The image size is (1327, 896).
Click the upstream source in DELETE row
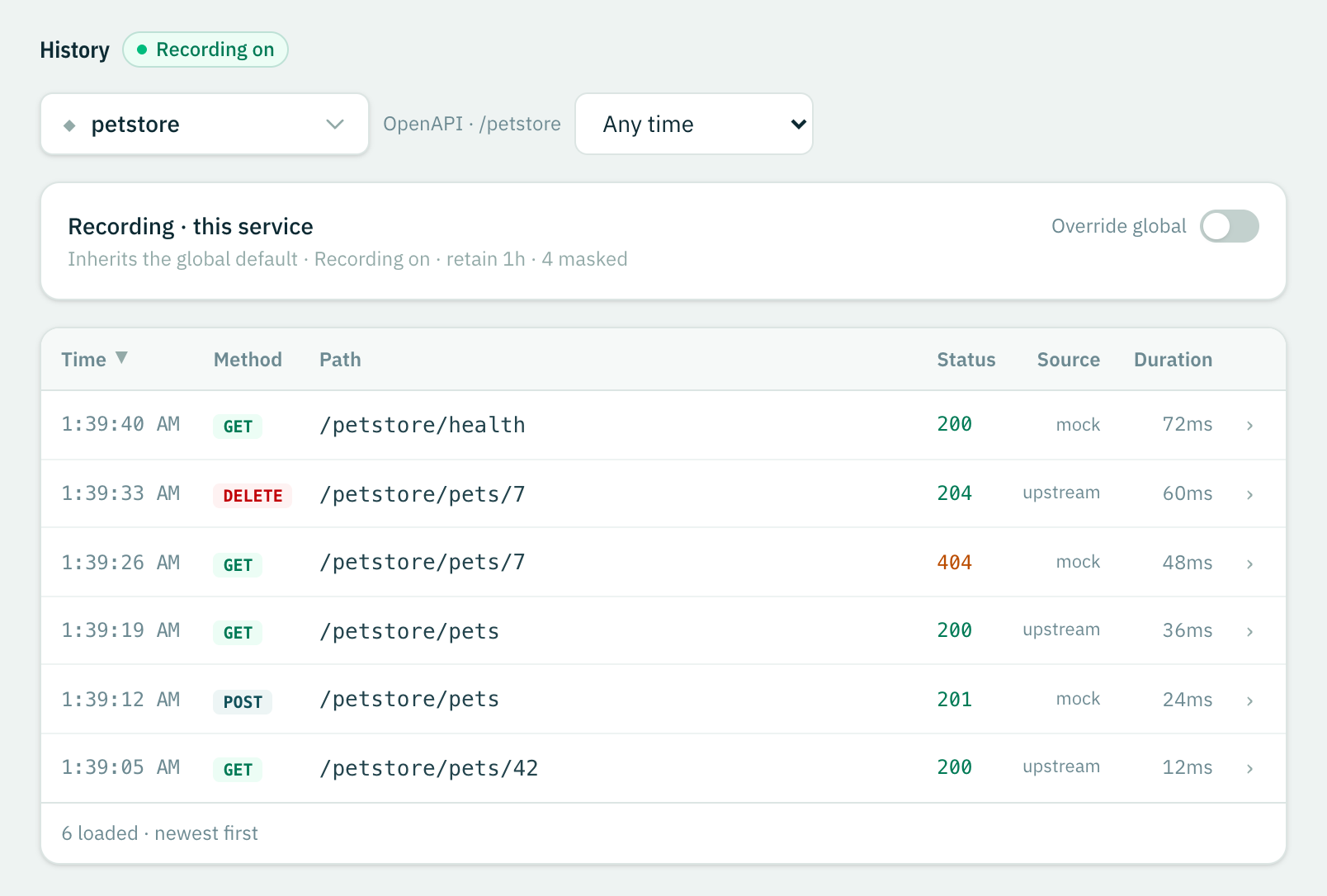click(1061, 493)
